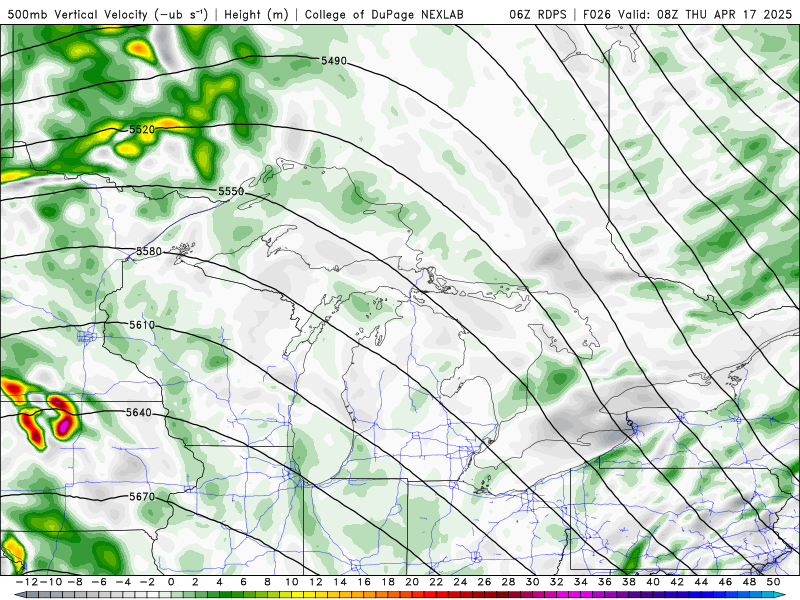Click the 46 value on the color scale

tap(726, 582)
